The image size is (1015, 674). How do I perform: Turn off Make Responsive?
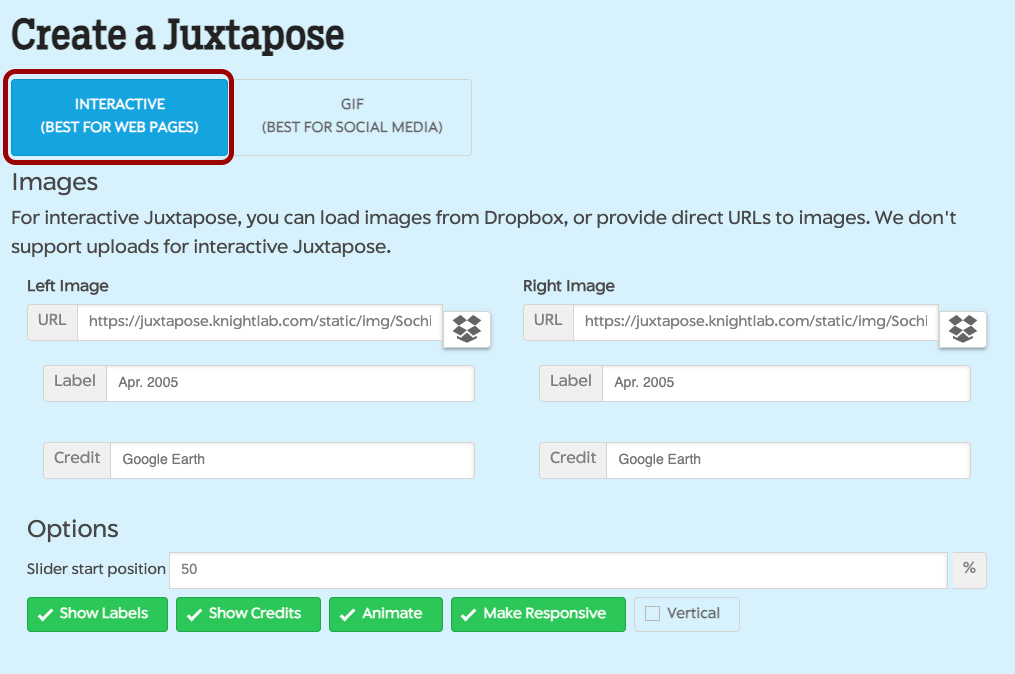click(x=538, y=614)
